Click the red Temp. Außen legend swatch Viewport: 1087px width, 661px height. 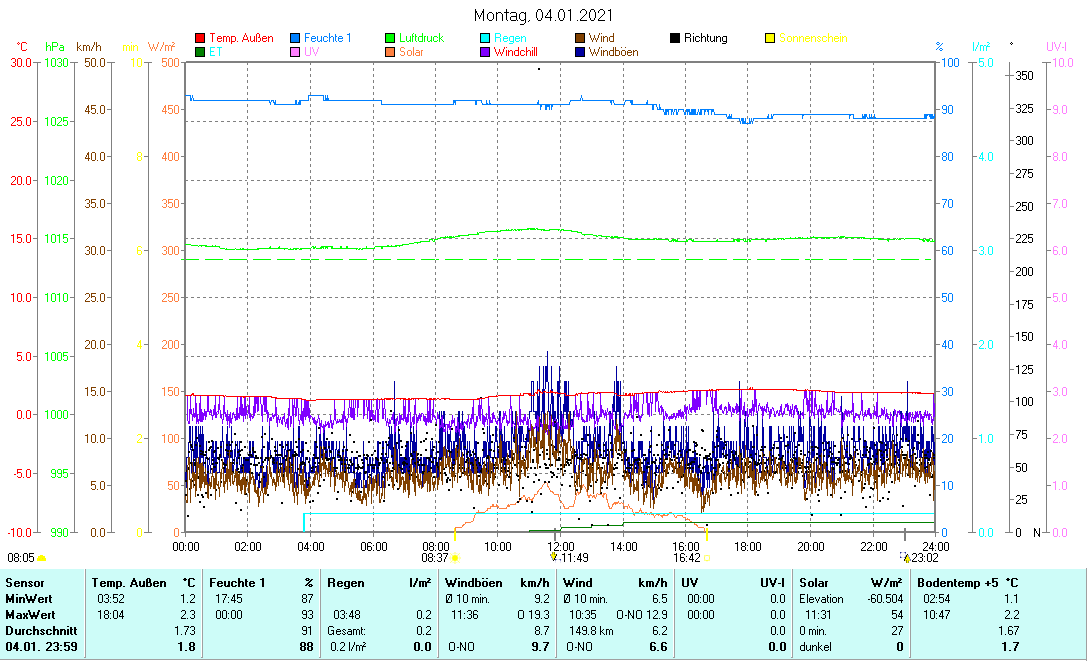click(x=200, y=39)
